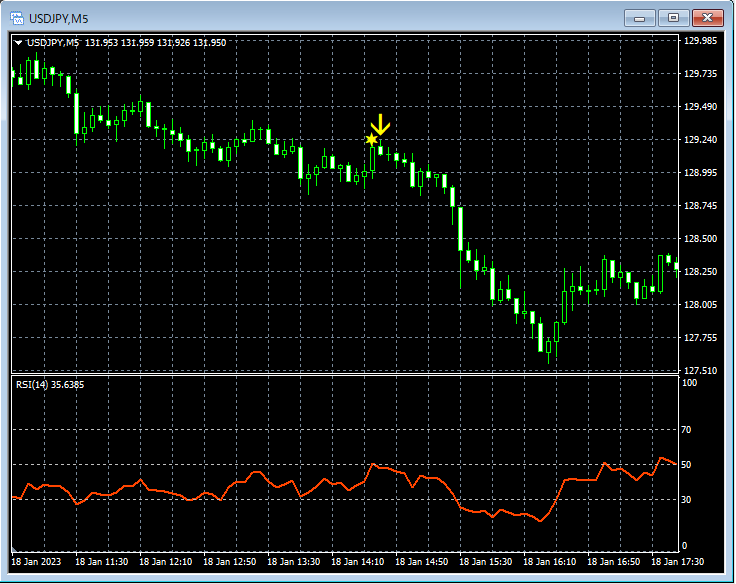Click the 128.995 price scale label
The width and height of the screenshot is (736, 584).
[700, 173]
